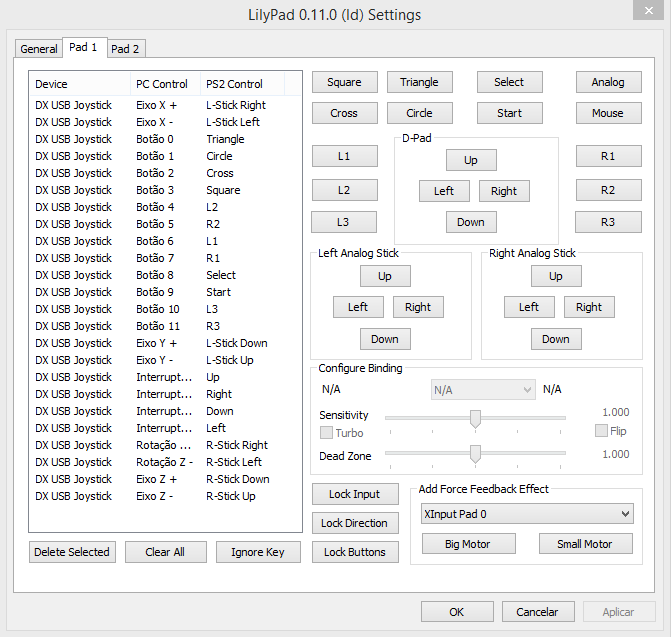Select the Botão 4 L2 binding row

pos(165,207)
